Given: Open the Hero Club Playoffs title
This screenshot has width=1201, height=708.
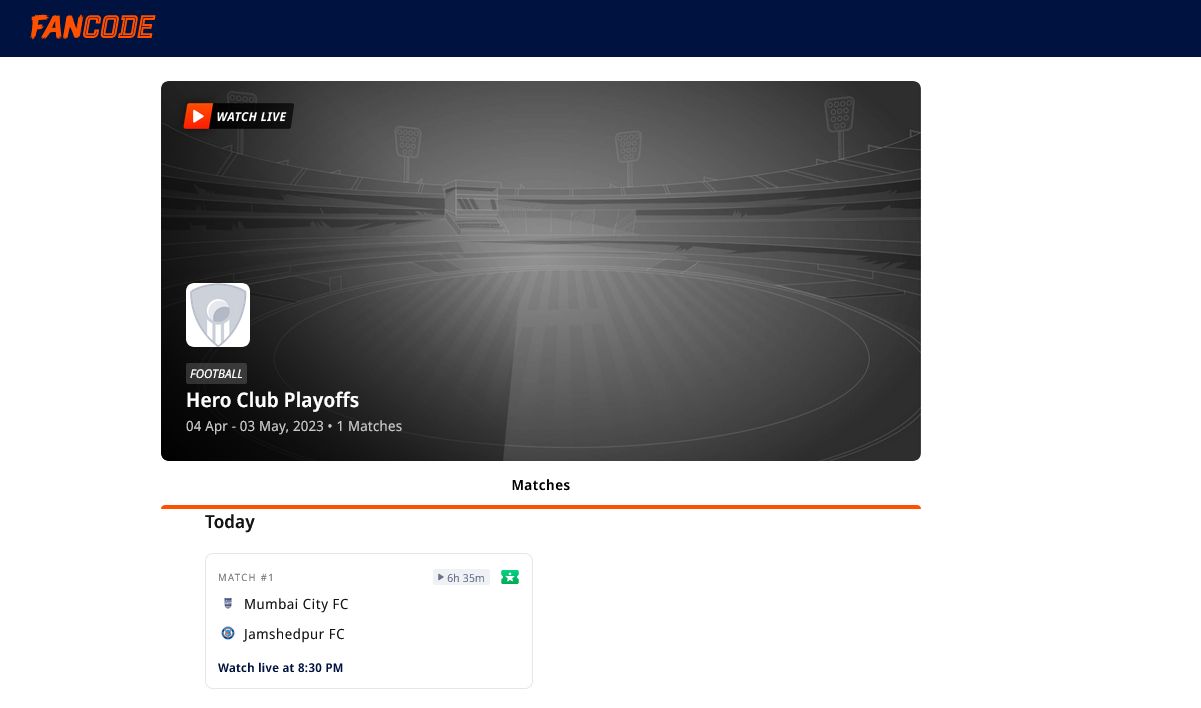Looking at the screenshot, I should pyautogui.click(x=272, y=400).
